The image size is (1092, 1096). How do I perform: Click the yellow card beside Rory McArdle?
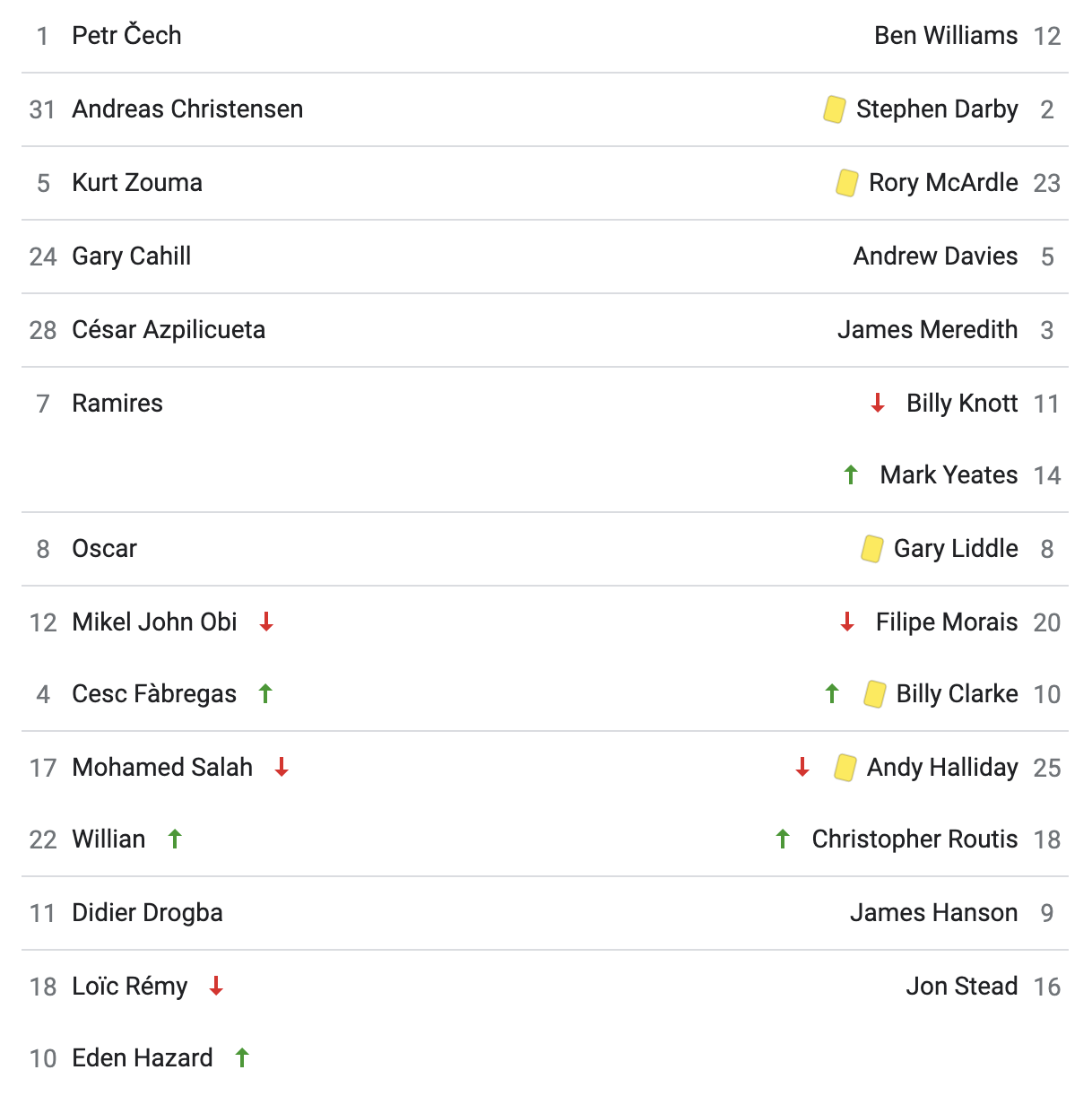pos(847,183)
